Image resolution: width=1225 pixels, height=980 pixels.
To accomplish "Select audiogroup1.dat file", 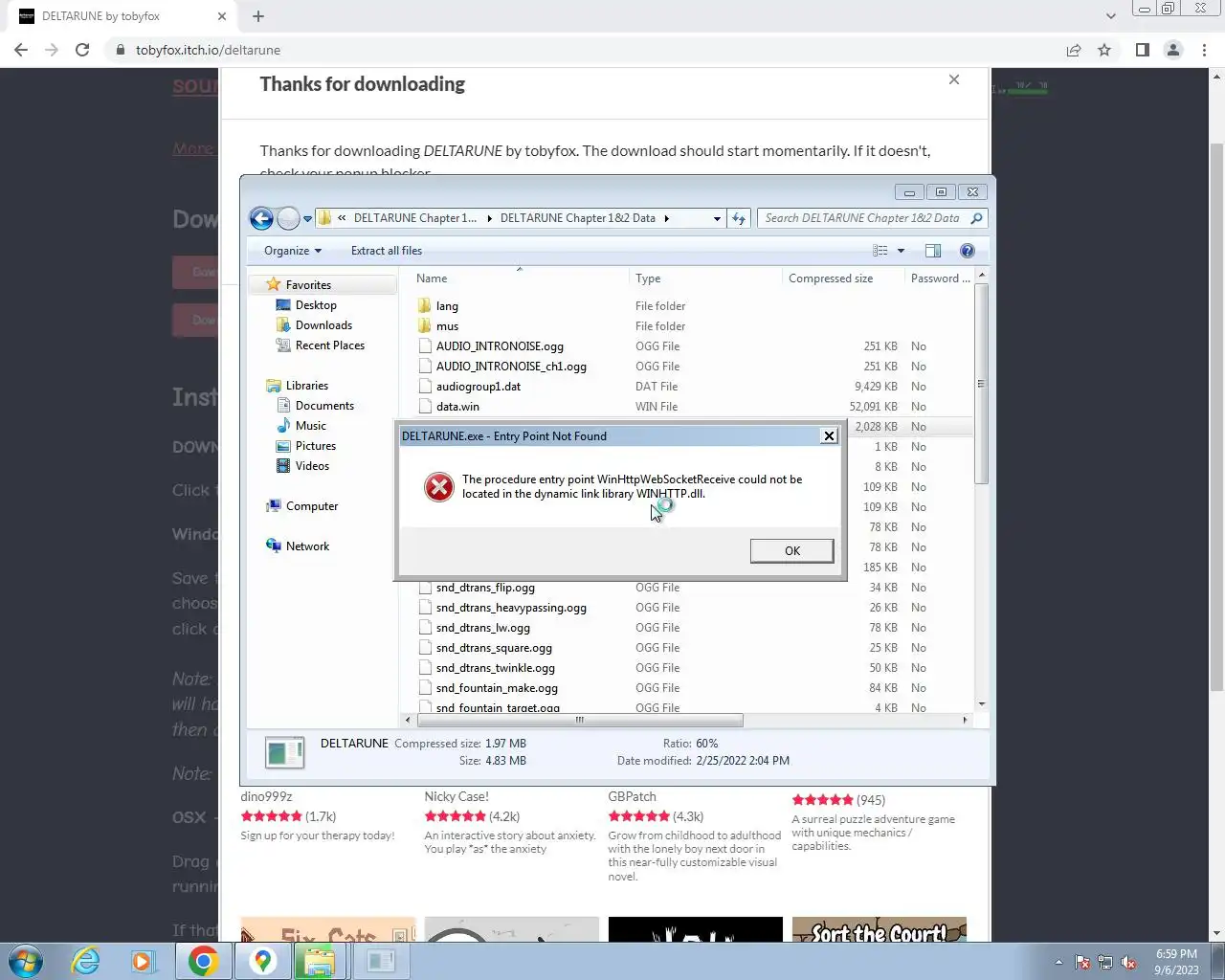I will click(479, 387).
